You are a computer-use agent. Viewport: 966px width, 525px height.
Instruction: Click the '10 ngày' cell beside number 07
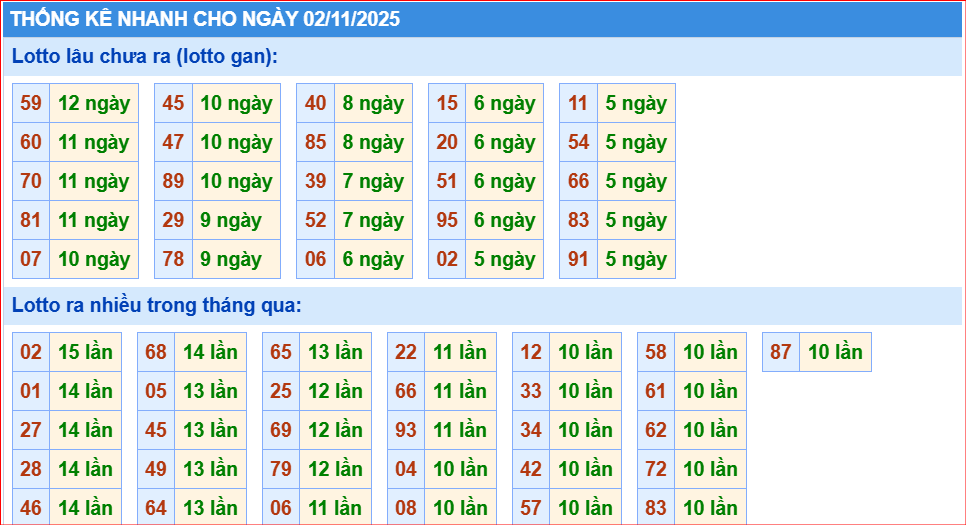[94, 259]
